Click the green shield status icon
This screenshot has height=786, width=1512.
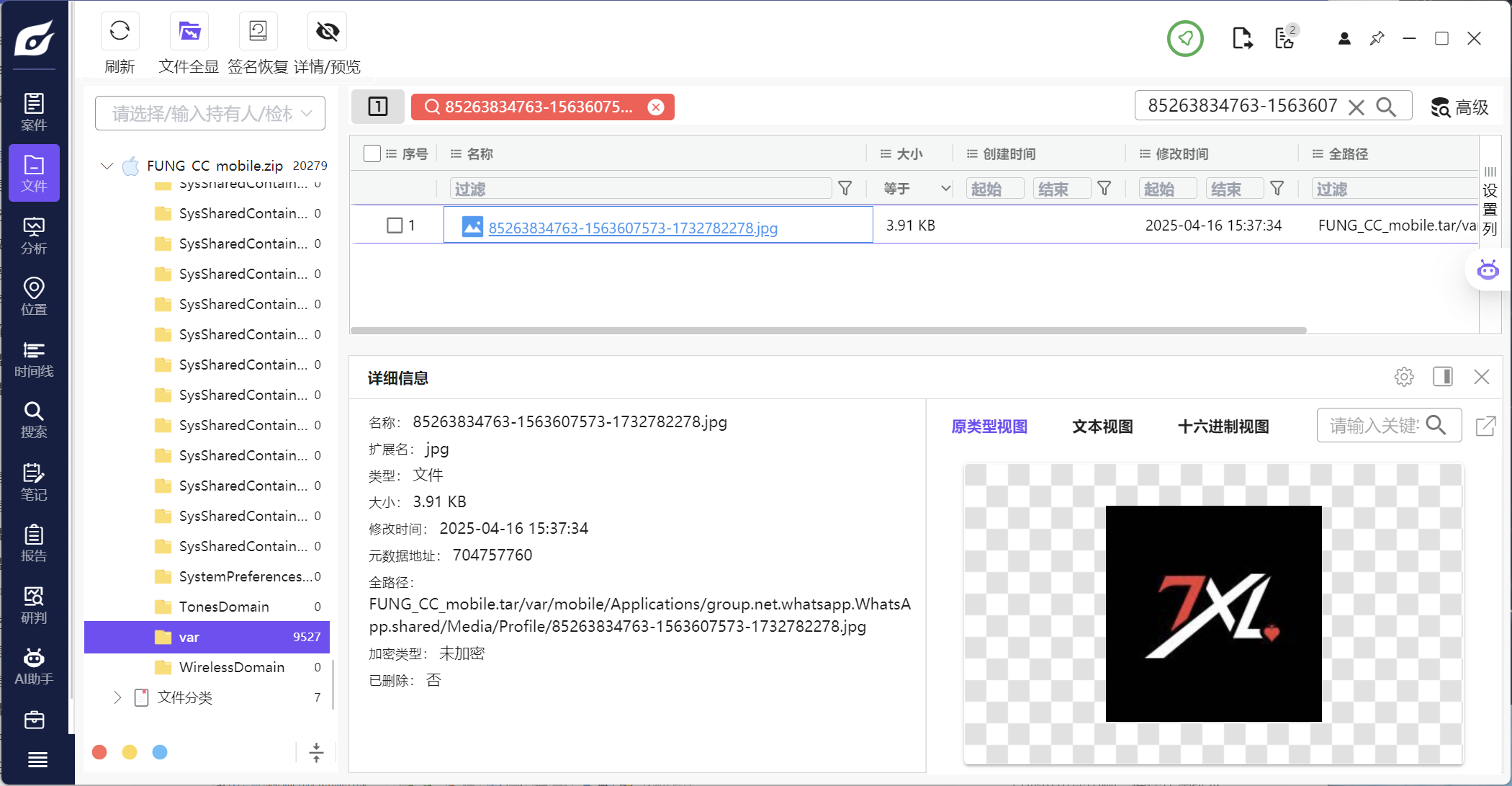pos(1185,38)
